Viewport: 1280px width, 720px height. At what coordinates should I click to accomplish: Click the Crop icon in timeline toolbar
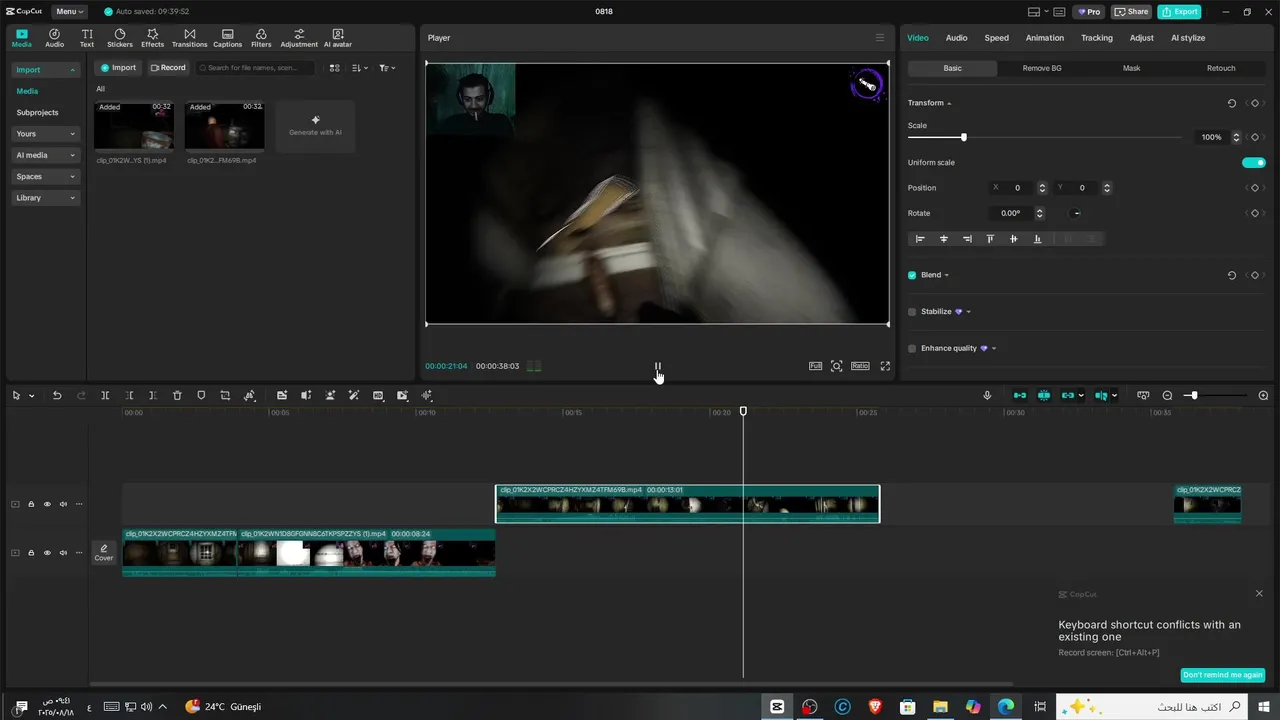coord(225,396)
